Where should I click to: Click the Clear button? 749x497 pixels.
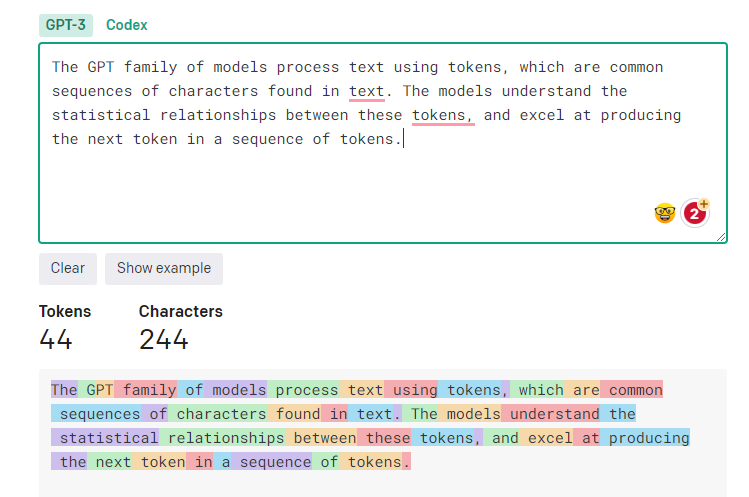pos(68,269)
